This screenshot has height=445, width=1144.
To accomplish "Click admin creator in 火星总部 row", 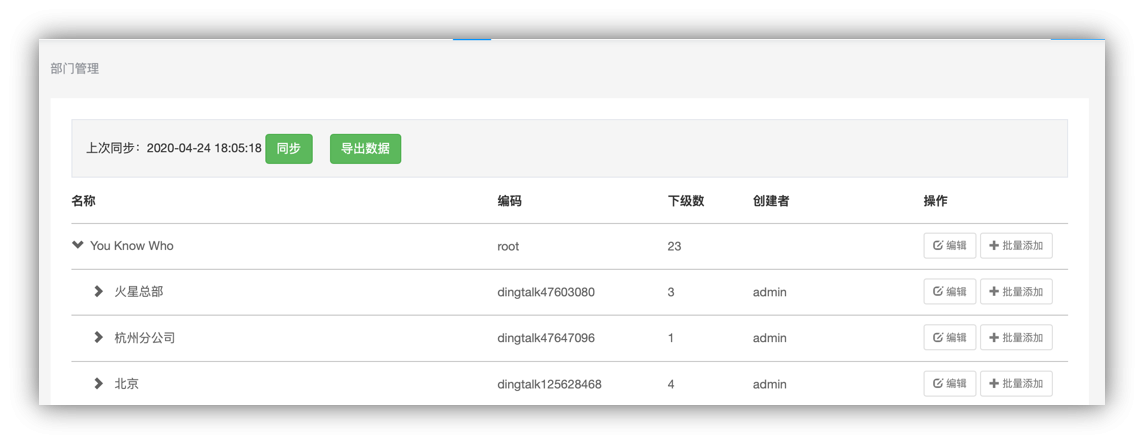I will (x=770, y=292).
